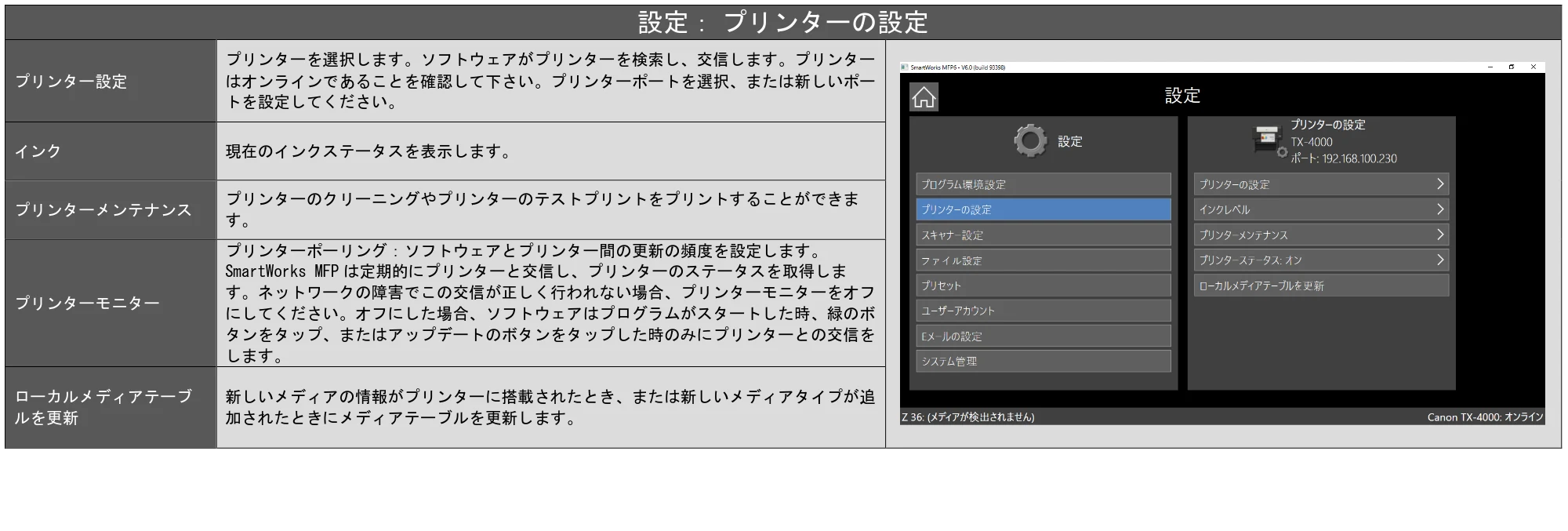Screen dimensions: 1568x531
Task: Click the TX-4000 model name text
Action: (x=1312, y=142)
